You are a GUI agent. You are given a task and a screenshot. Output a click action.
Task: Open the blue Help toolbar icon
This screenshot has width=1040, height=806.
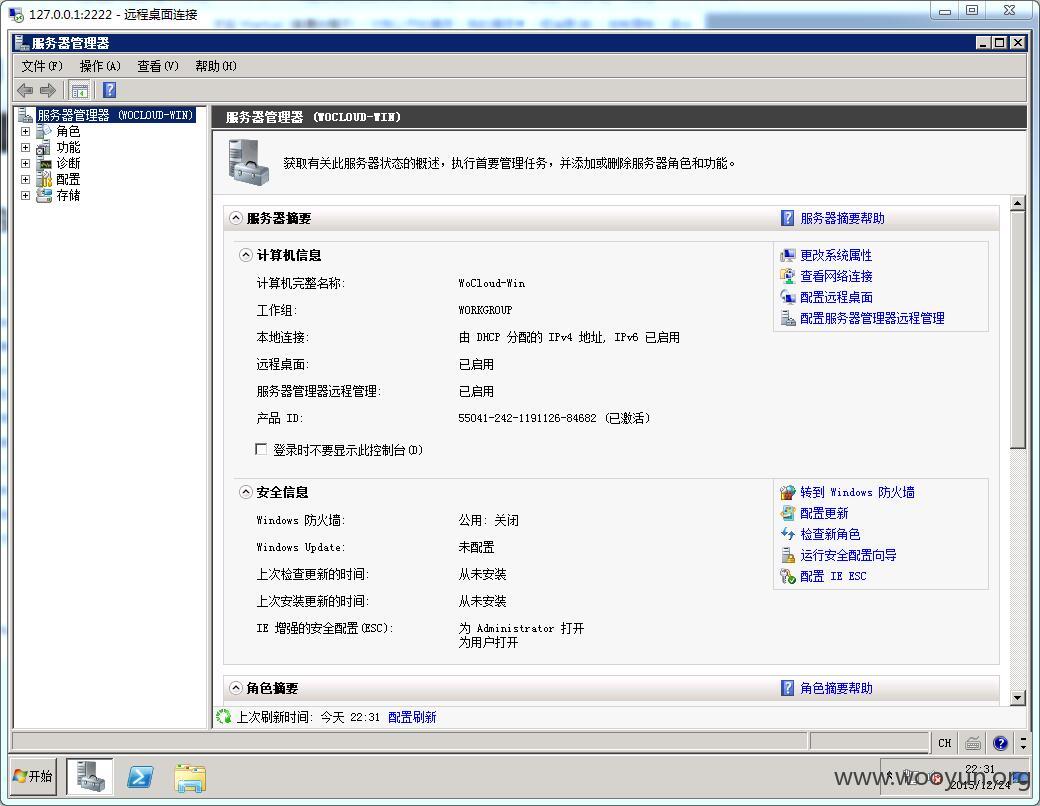click(109, 90)
